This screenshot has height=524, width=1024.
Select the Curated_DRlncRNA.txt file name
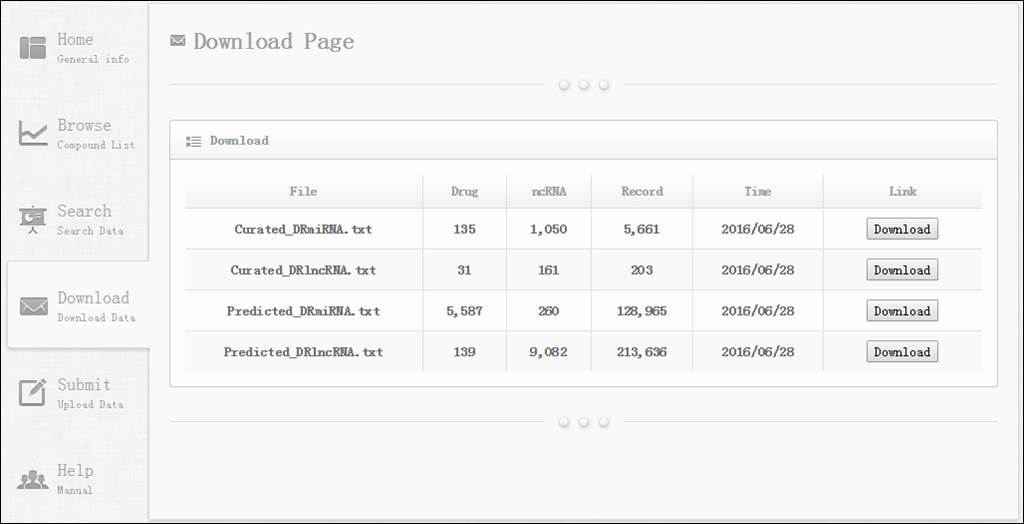304,270
